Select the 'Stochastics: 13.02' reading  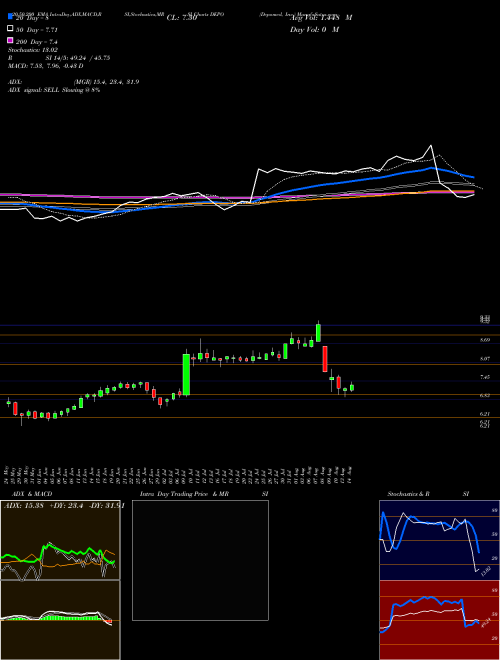32,50
